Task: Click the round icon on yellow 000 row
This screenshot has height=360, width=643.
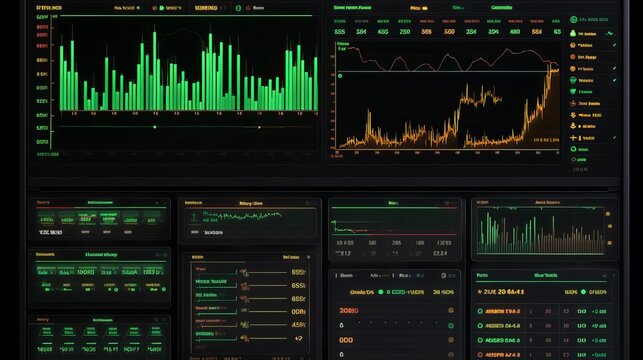Action: 451,340
